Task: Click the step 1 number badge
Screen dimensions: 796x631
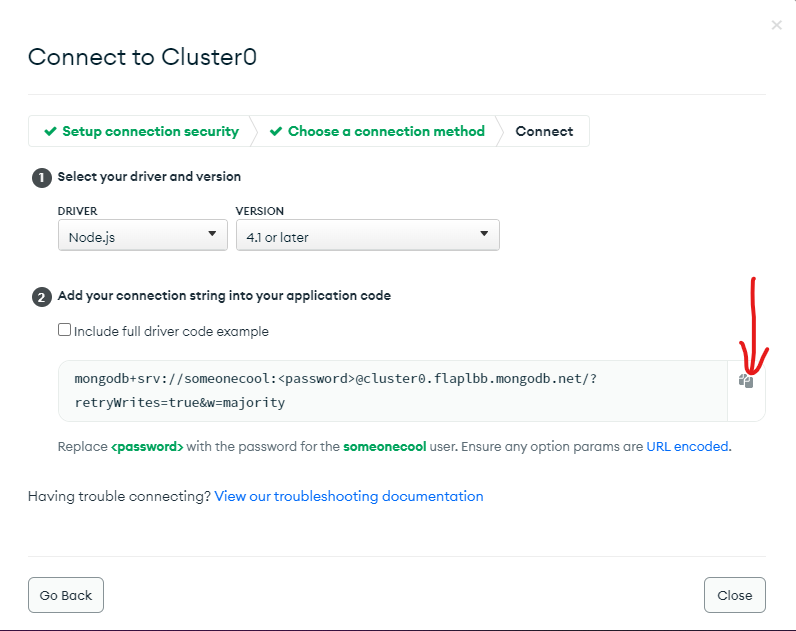Action: click(x=42, y=177)
